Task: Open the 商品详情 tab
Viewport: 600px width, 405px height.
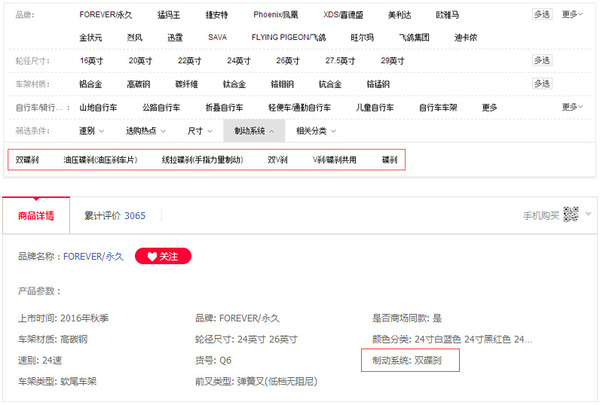Action: pos(36,216)
